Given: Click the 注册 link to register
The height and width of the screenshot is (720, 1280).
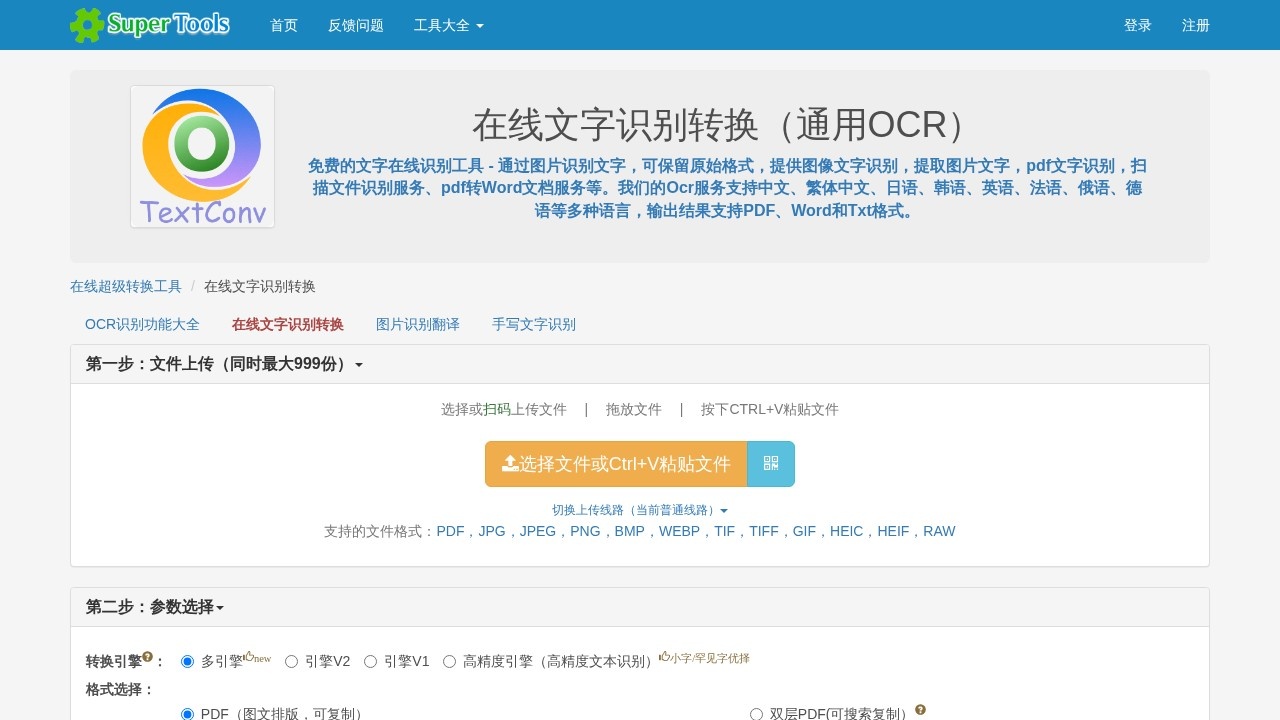Looking at the screenshot, I should tap(1195, 25).
